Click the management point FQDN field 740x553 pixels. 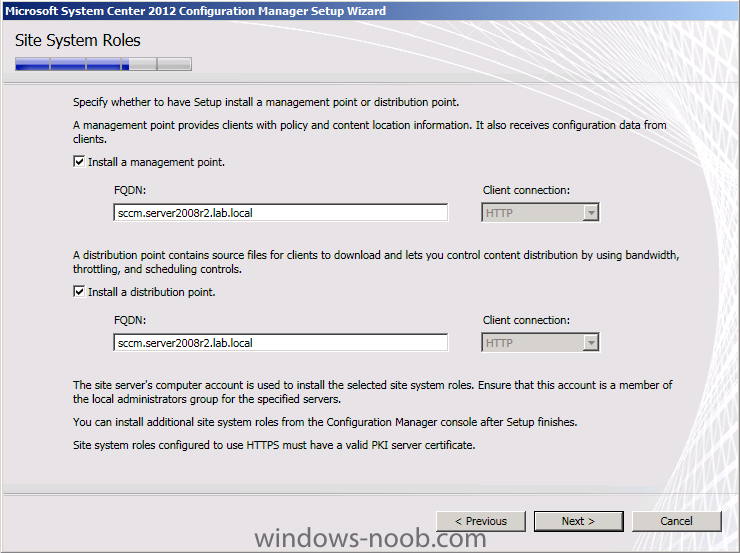281,213
